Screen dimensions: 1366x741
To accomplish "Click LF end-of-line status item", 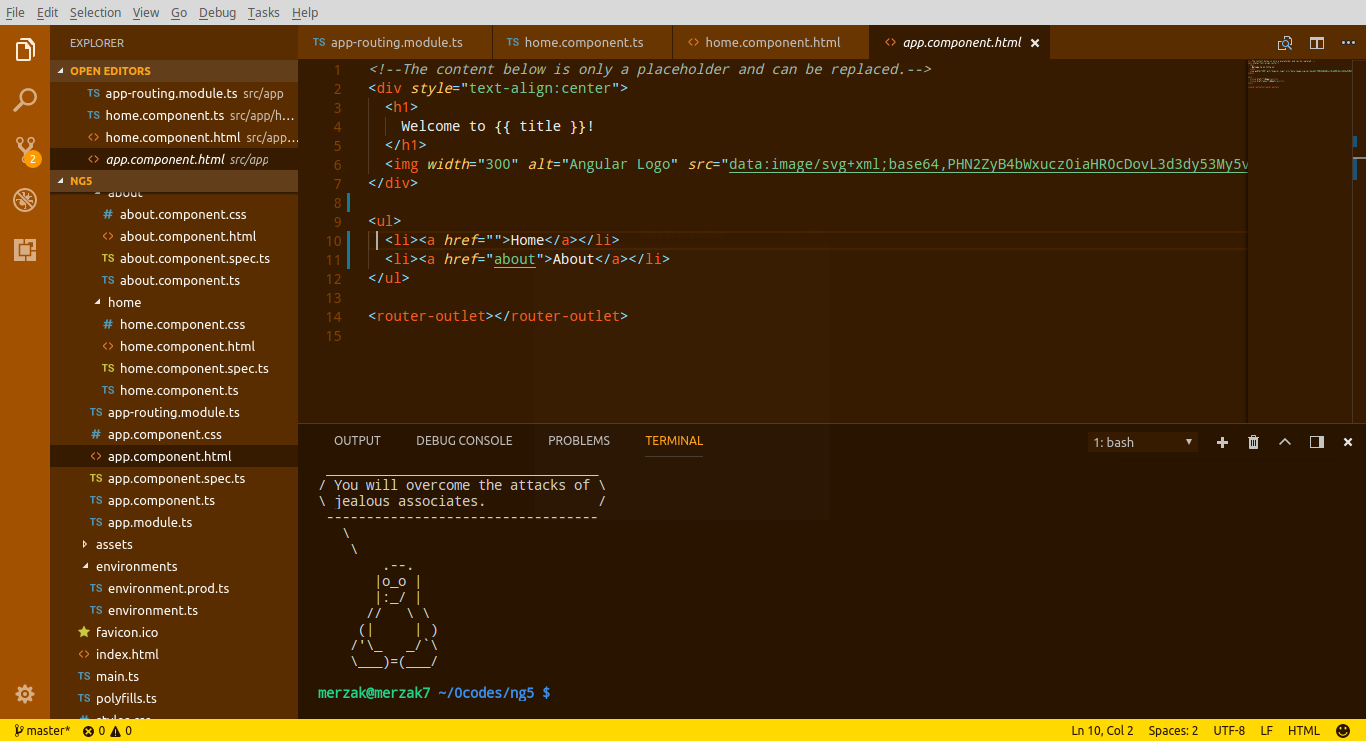I will pyautogui.click(x=1266, y=731).
